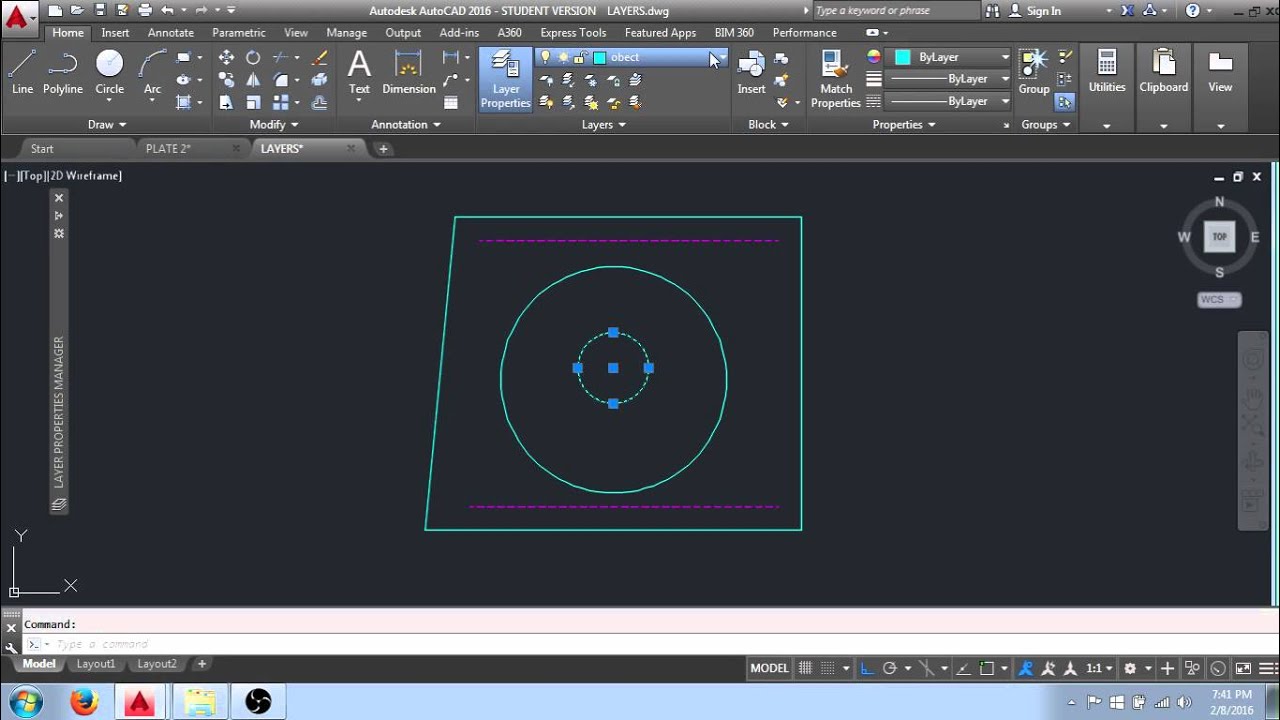1280x720 pixels.
Task: Expand the Draw panel
Action: (x=107, y=125)
